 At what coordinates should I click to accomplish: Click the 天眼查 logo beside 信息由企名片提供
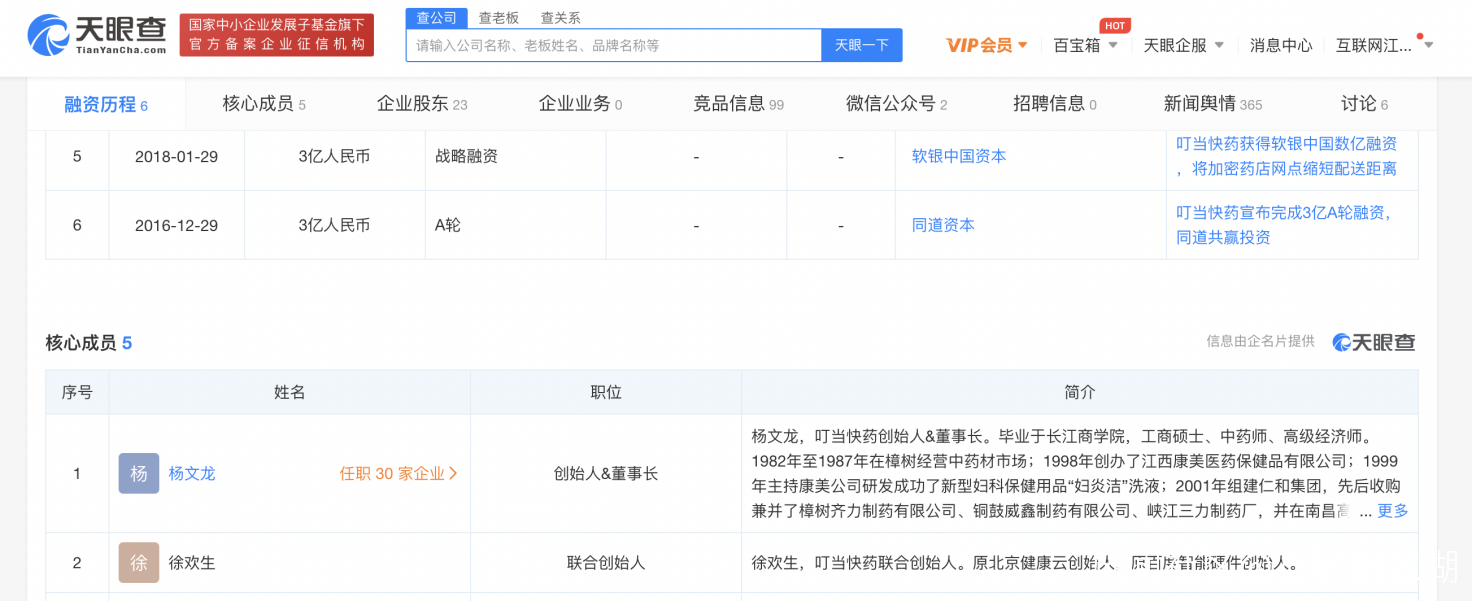coord(1373,342)
